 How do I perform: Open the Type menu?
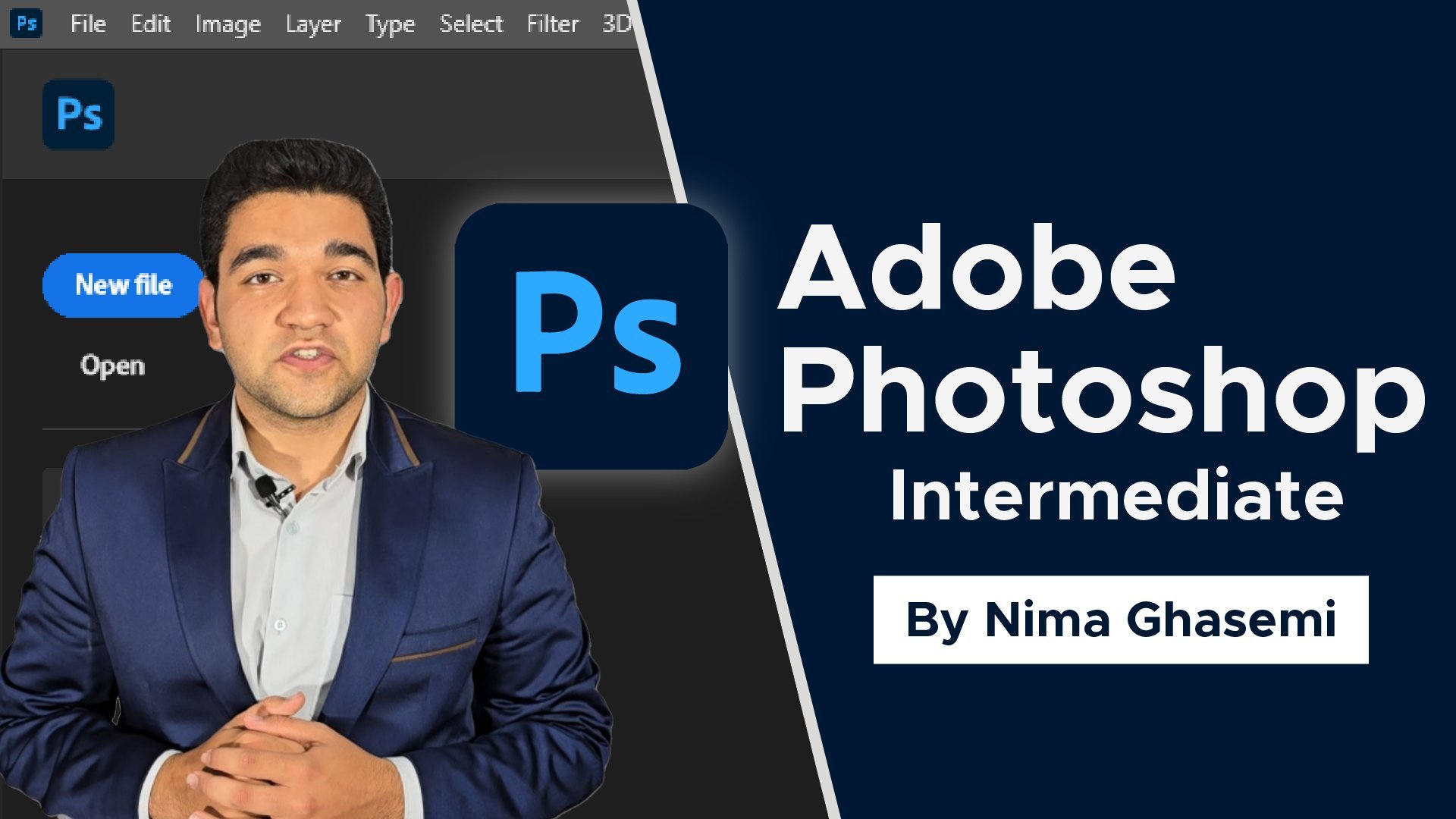pos(390,24)
